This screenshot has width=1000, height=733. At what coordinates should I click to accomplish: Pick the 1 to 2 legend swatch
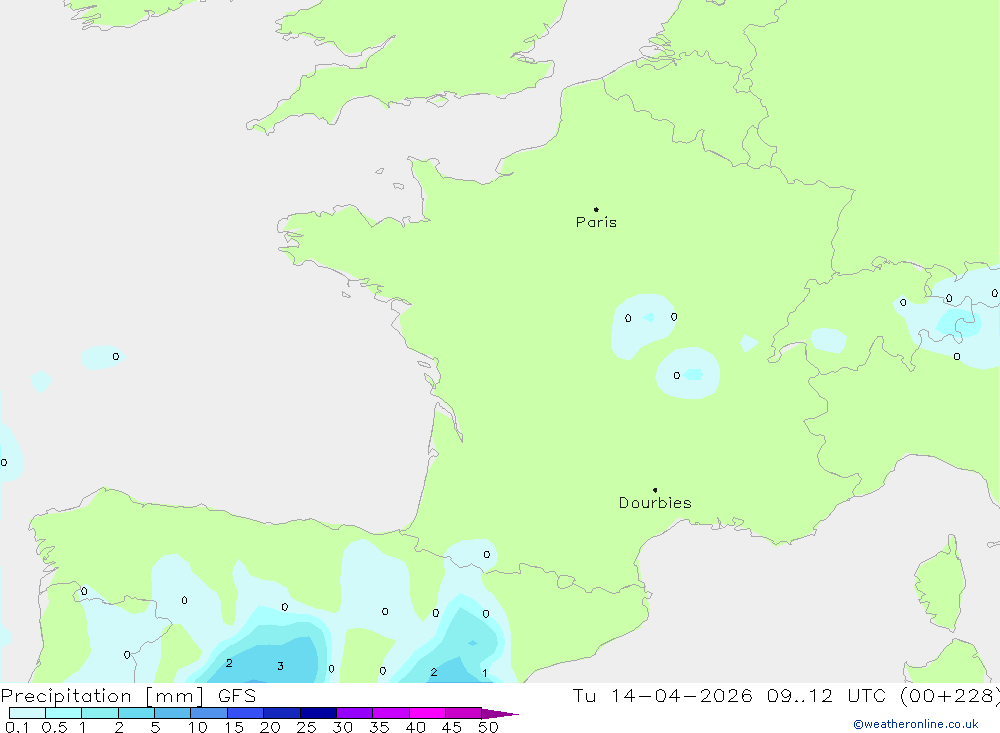tap(100, 713)
